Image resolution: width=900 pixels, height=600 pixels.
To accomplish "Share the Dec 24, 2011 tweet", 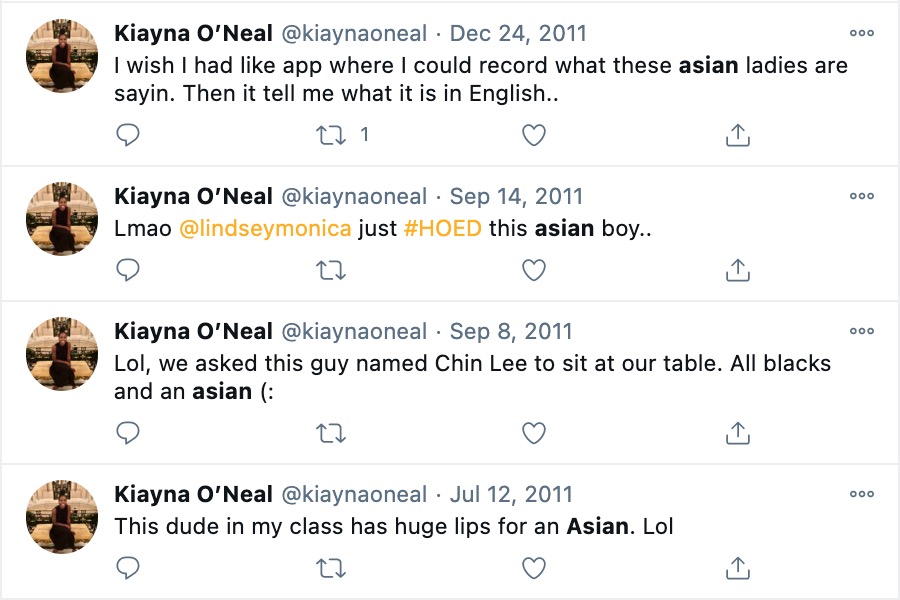I will point(737,135).
